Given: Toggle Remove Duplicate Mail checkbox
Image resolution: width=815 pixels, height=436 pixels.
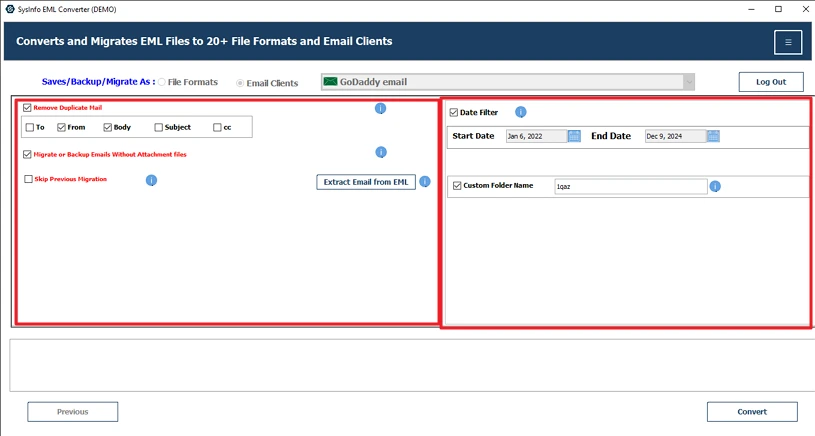Looking at the screenshot, I should [x=27, y=108].
